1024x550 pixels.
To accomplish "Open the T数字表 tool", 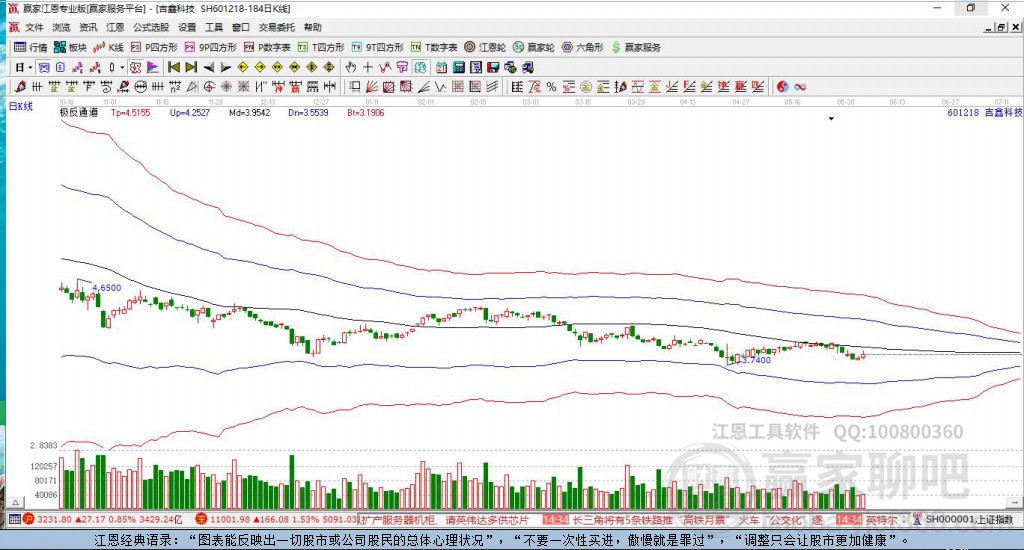I will tap(434, 47).
